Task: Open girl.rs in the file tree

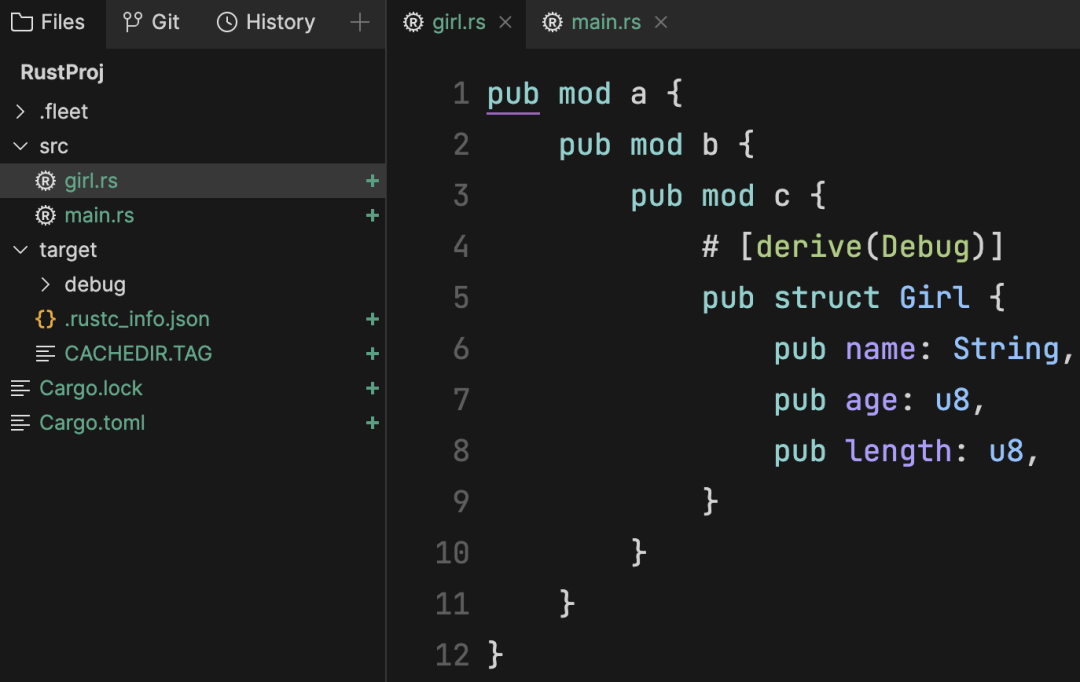Action: (193, 181)
